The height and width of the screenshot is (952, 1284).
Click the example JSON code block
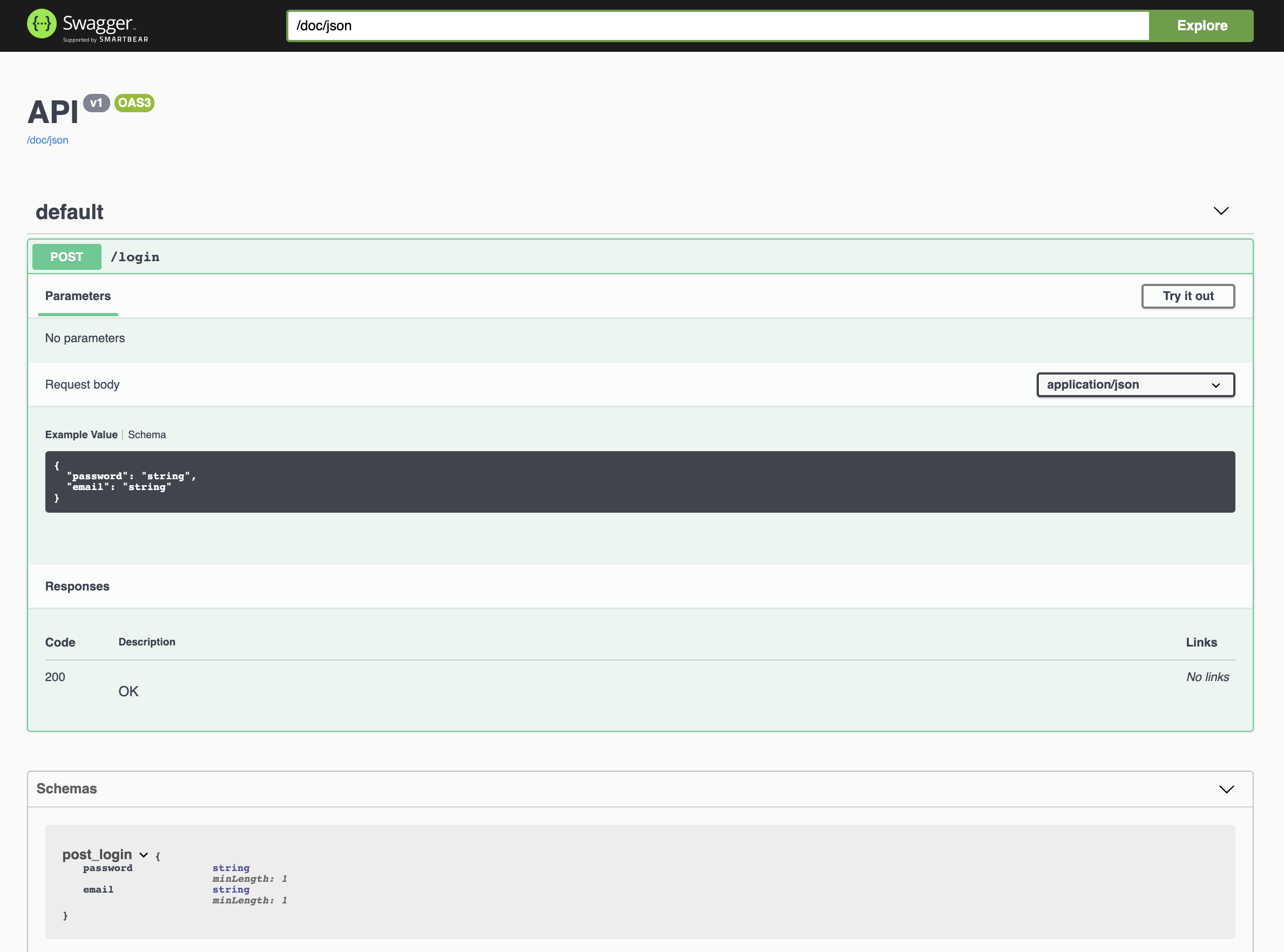click(x=640, y=482)
